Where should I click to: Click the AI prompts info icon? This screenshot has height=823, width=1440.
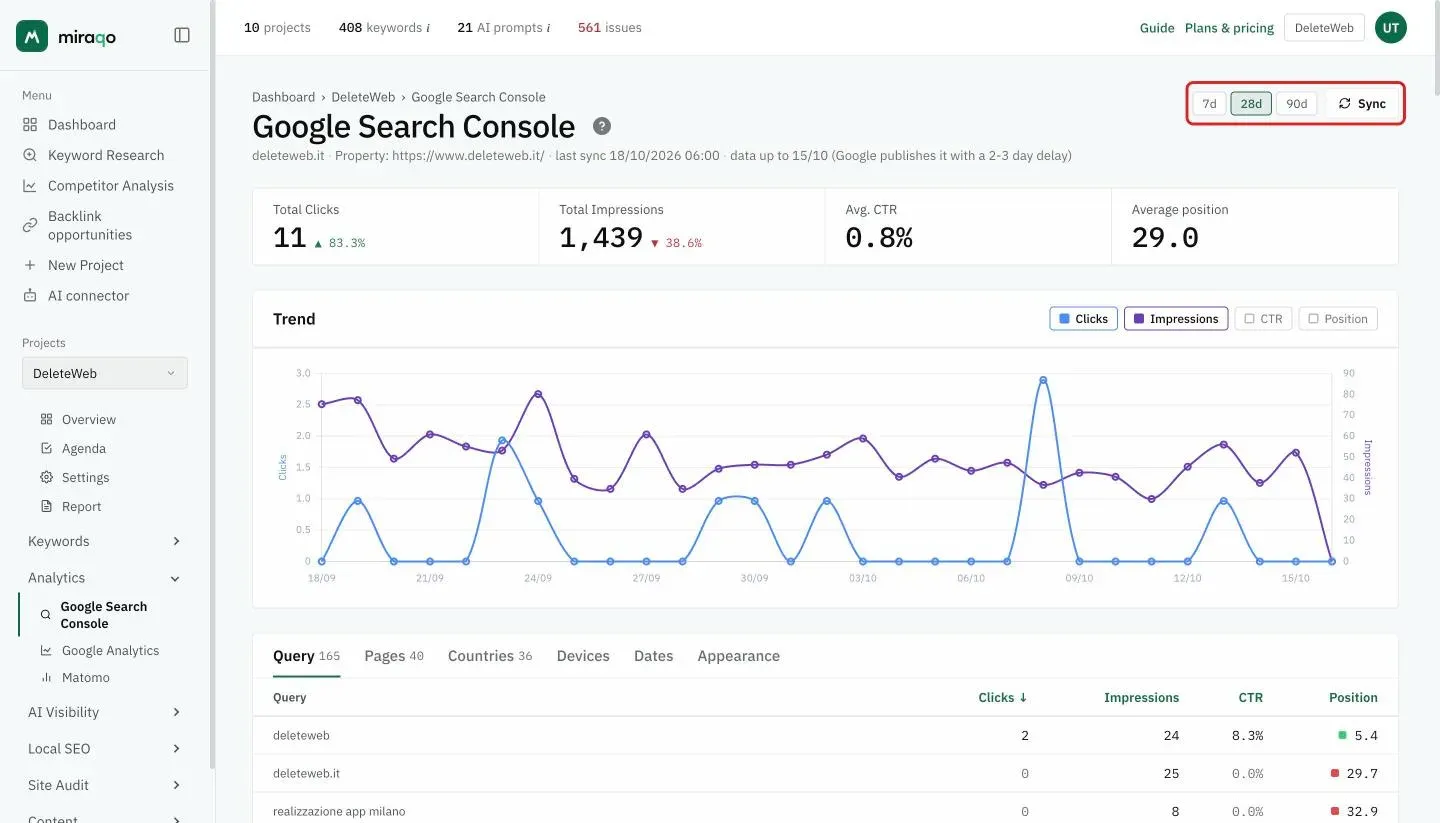pos(548,28)
